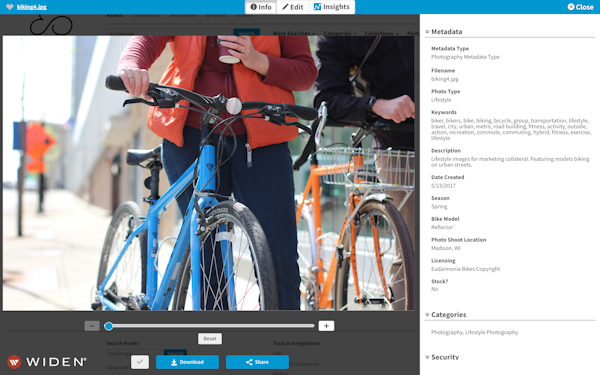Select the Date Created value 5/23/2017
The width and height of the screenshot is (600, 375).
click(443, 186)
